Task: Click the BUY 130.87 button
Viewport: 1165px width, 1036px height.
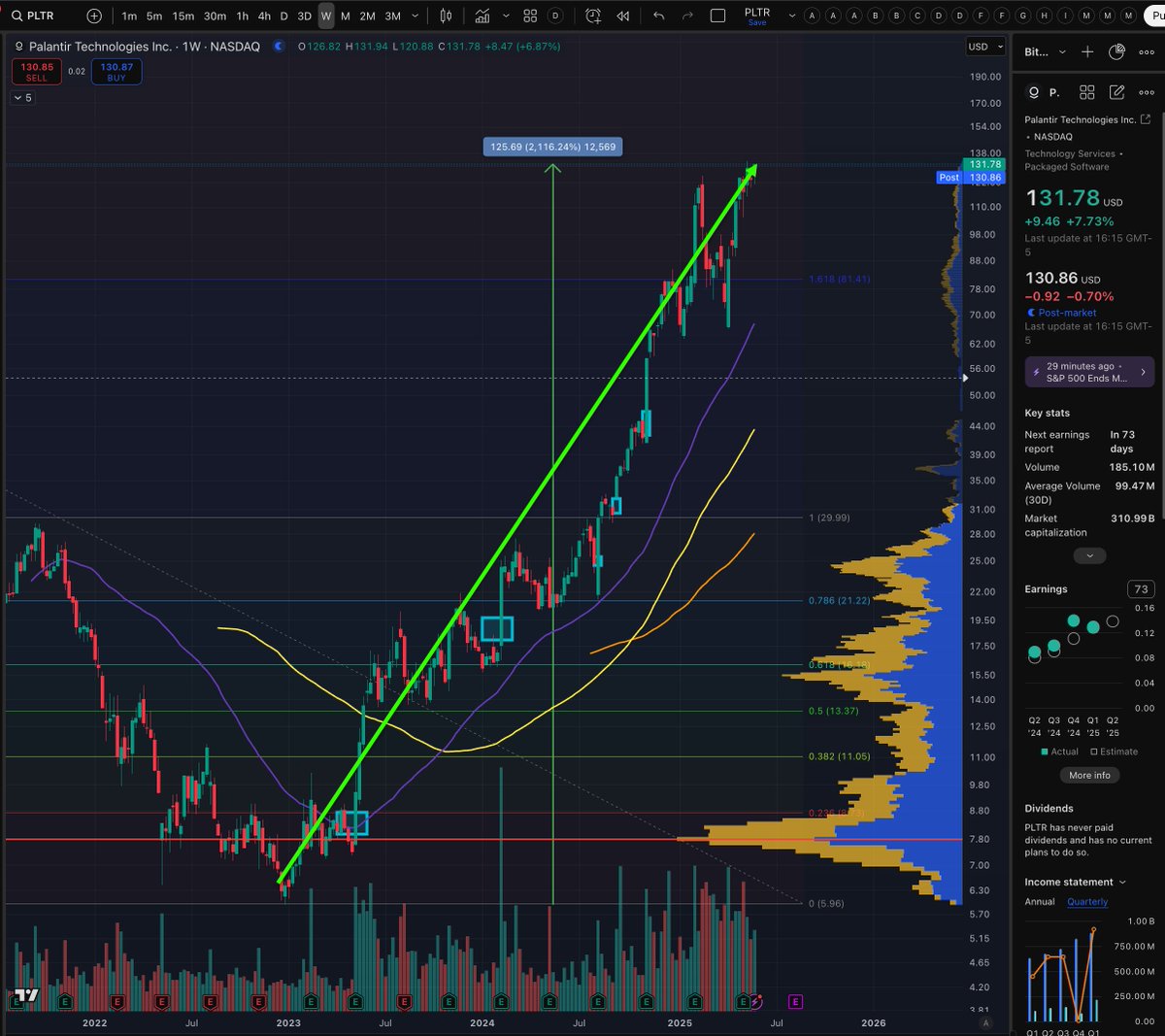Action: [116, 72]
